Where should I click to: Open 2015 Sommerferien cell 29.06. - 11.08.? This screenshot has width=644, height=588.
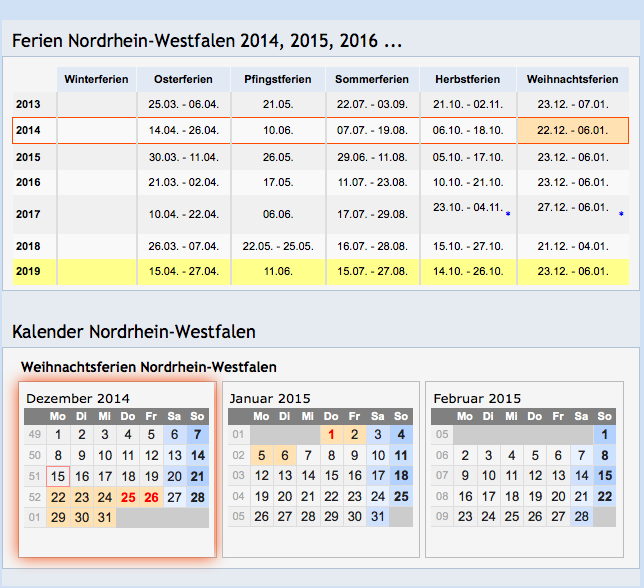372,157
